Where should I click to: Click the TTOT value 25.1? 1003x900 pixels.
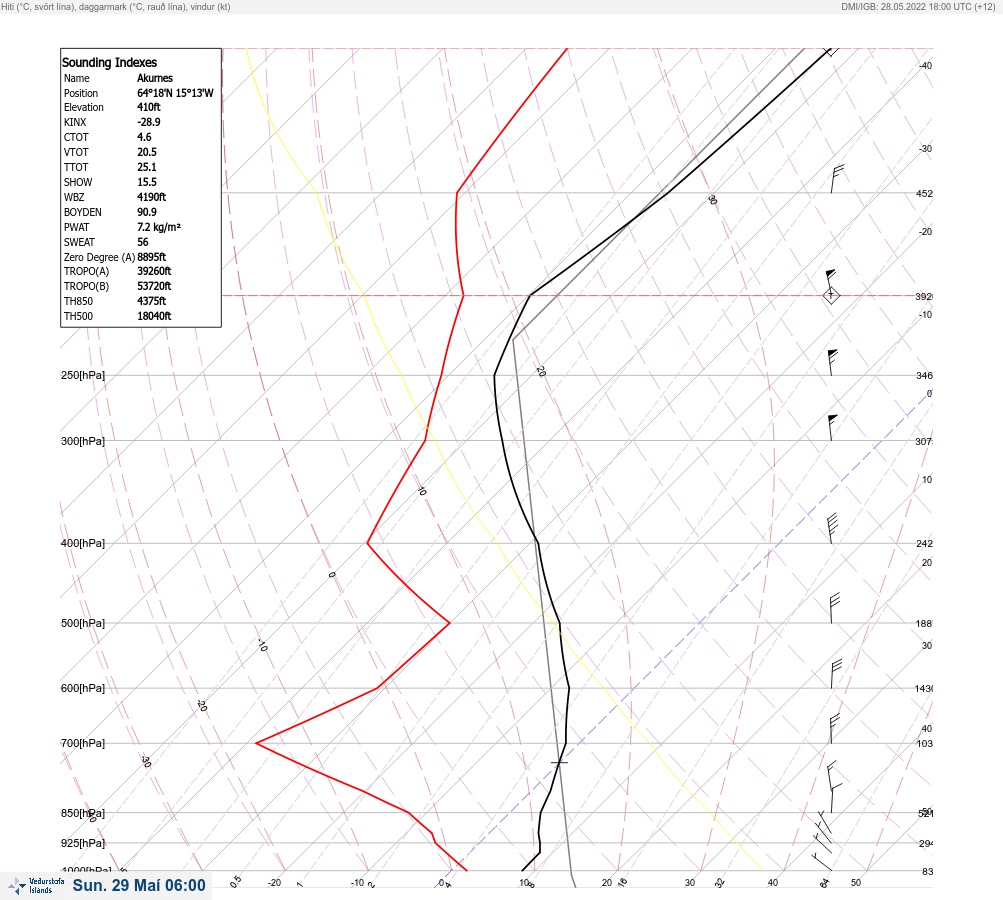click(x=146, y=167)
